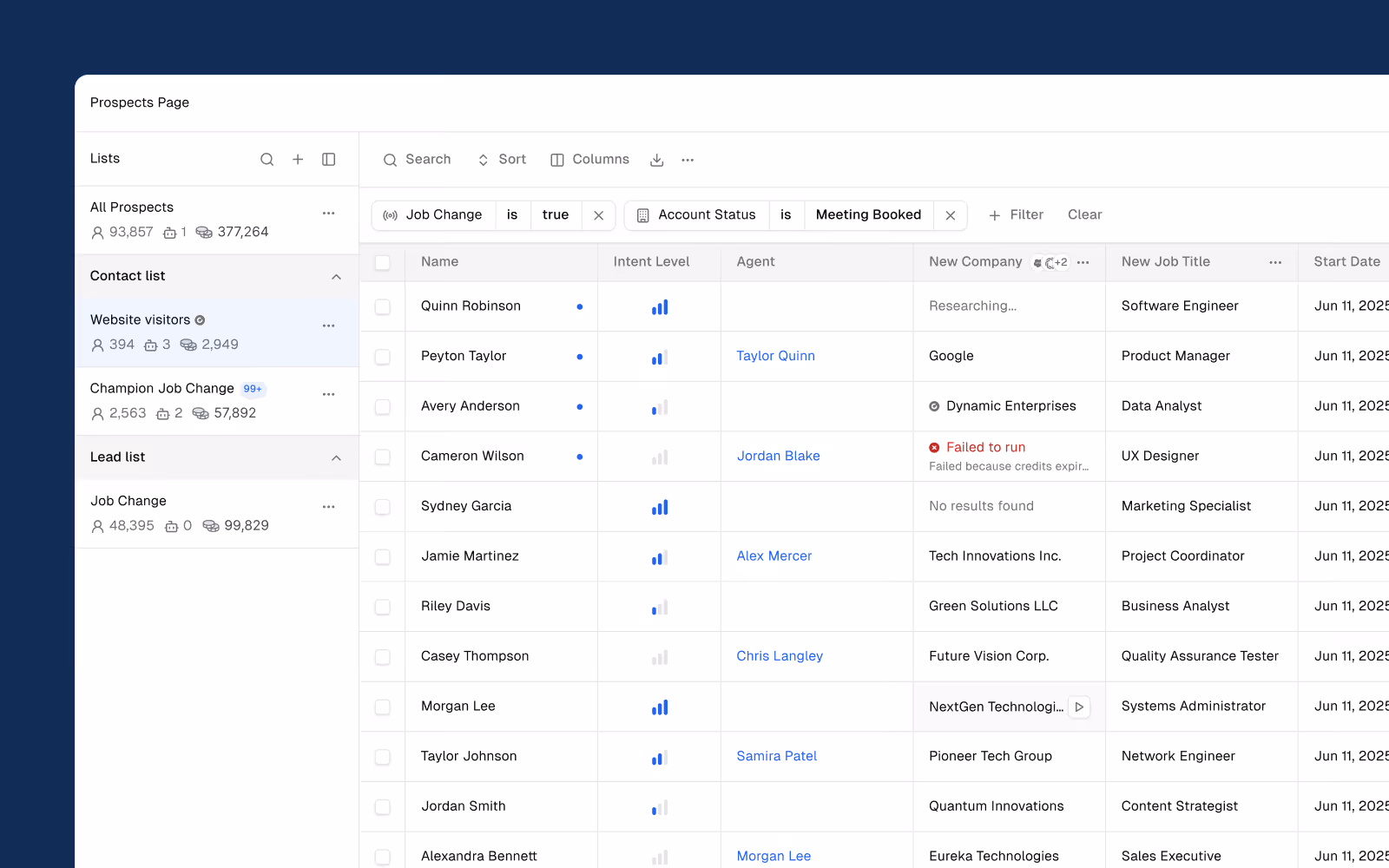Select Jamie Martinez's row checkbox
This screenshot has height=868, width=1389.
pyautogui.click(x=383, y=557)
